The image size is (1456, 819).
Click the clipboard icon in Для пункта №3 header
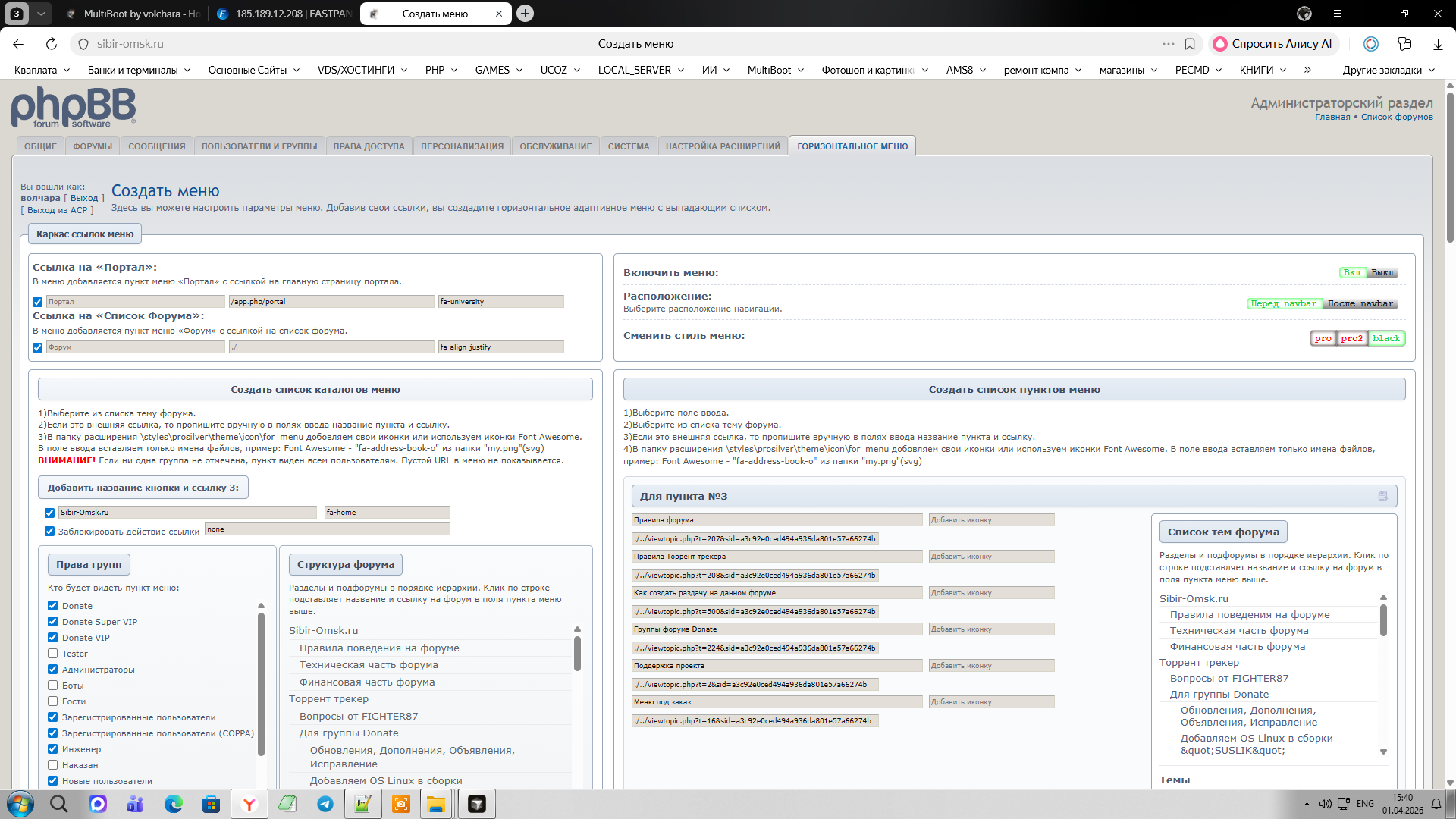click(1382, 496)
